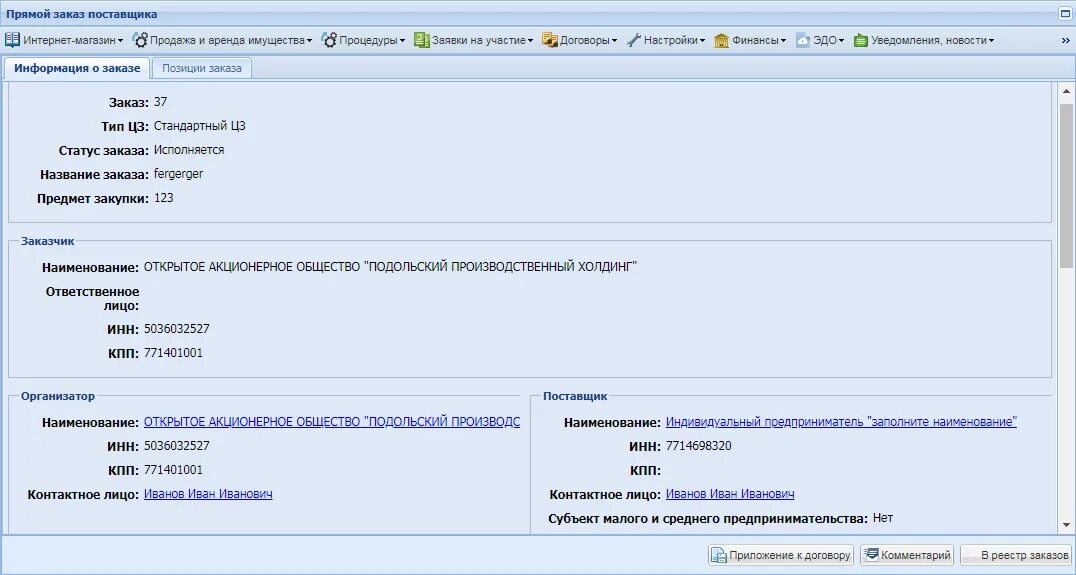Click order status value Исполняется
The height and width of the screenshot is (575, 1076).
click(x=189, y=150)
